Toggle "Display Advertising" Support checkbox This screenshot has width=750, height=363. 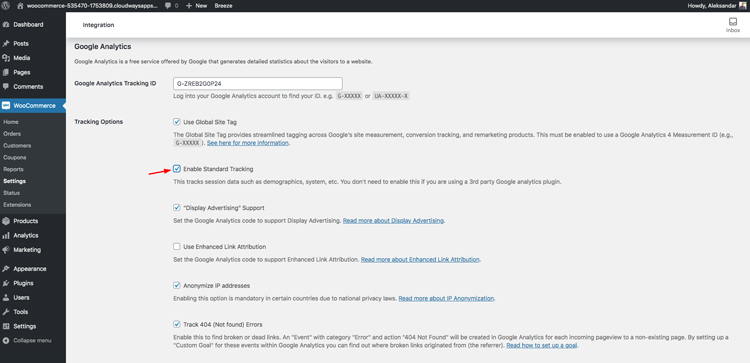coord(176,208)
